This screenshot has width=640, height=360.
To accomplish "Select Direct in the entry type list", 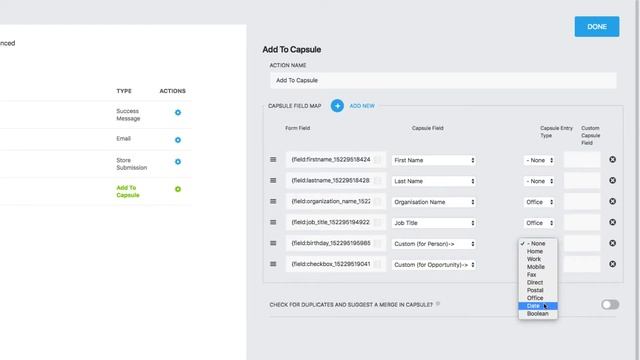I will pos(538,282).
